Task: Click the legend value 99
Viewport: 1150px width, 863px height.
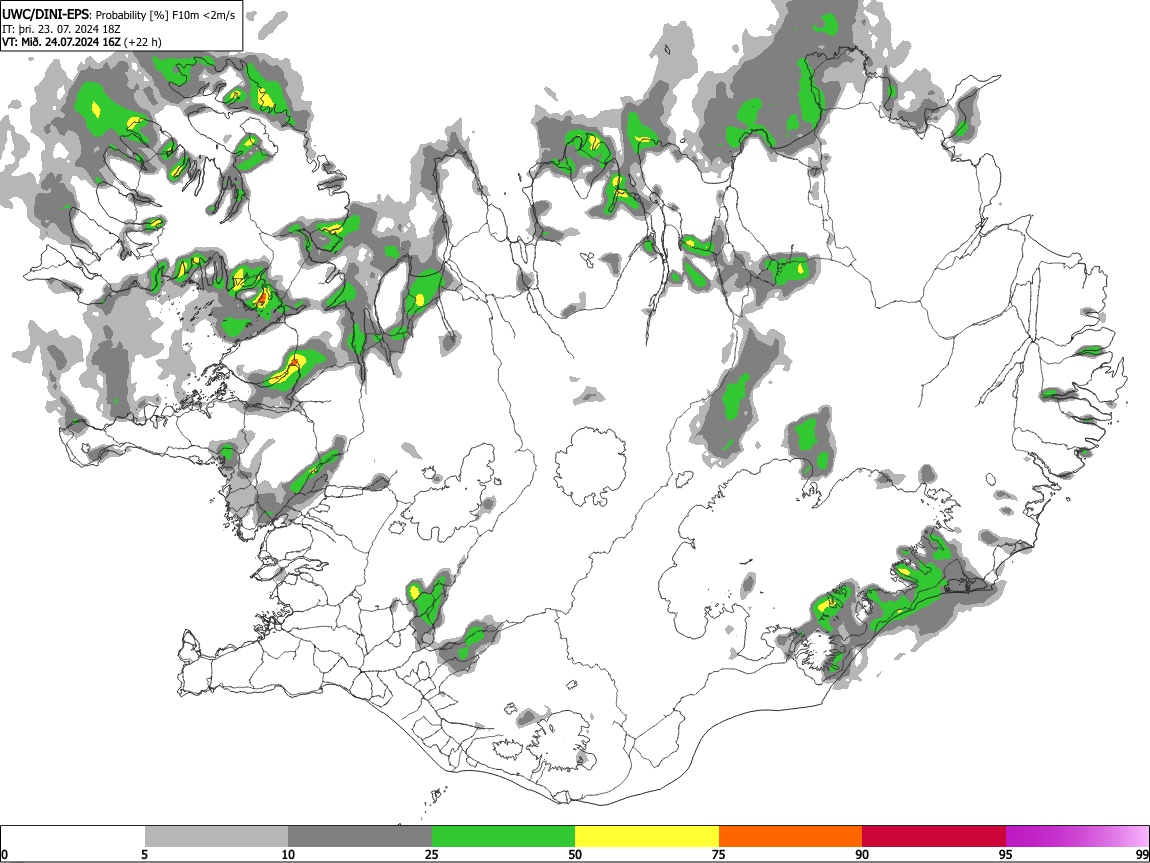Action: [x=1141, y=854]
